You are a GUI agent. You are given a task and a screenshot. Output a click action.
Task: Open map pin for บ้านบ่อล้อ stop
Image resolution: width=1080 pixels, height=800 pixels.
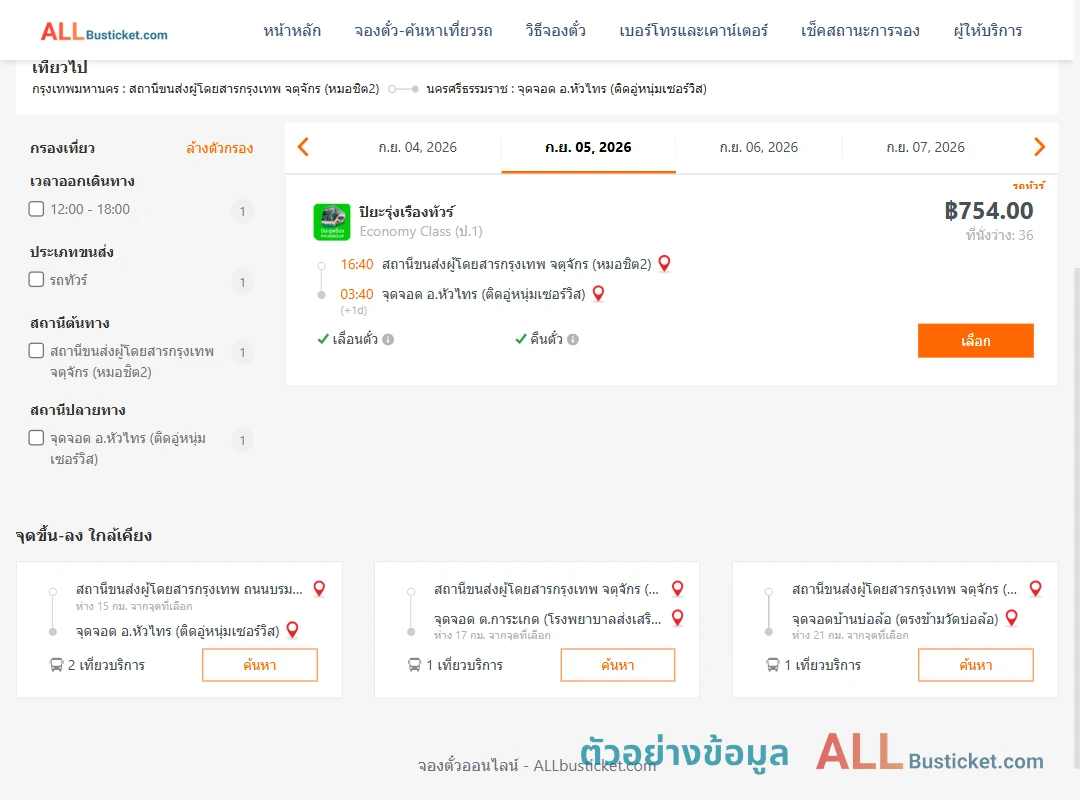(x=1011, y=618)
